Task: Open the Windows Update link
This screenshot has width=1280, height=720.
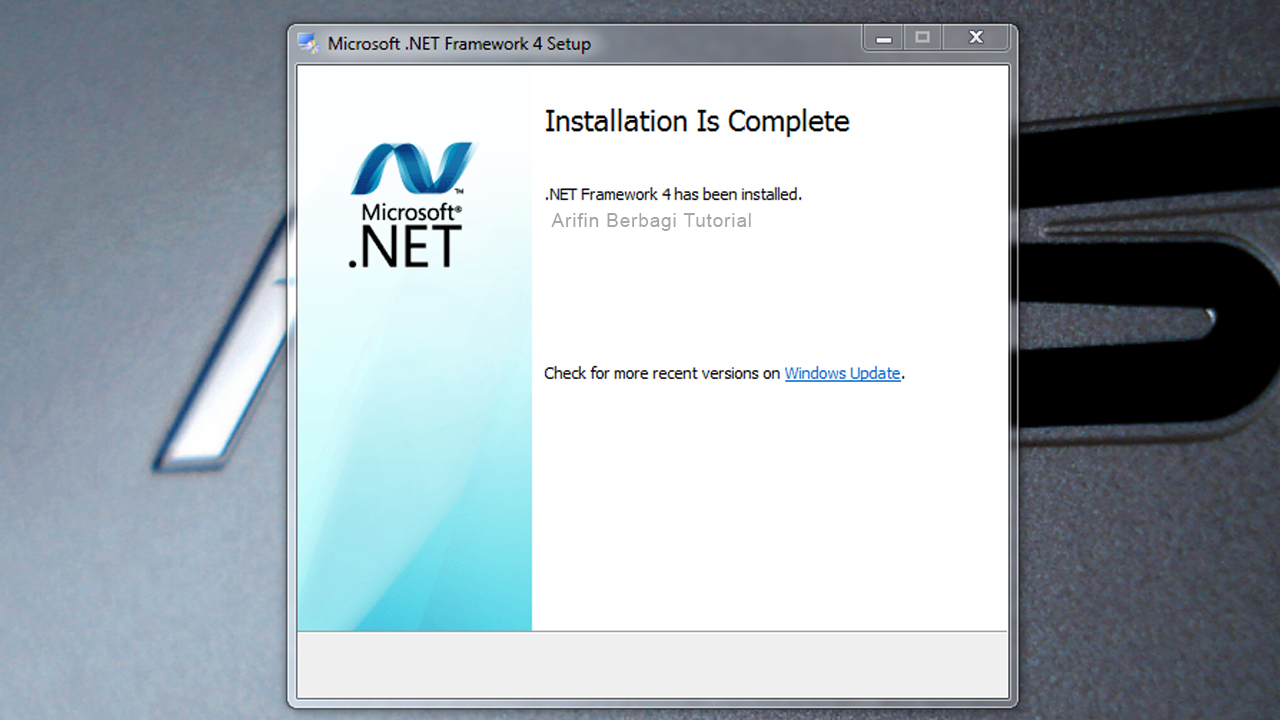Action: click(842, 373)
